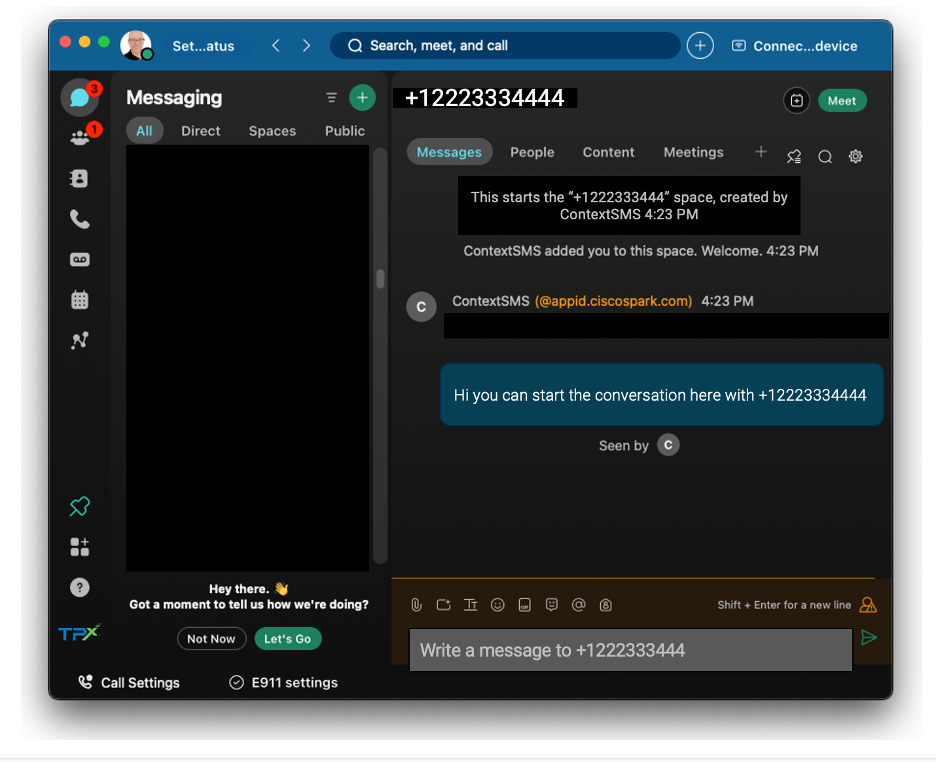Open the Contacts icon in sidebar
The width and height of the screenshot is (936, 762).
(79, 178)
